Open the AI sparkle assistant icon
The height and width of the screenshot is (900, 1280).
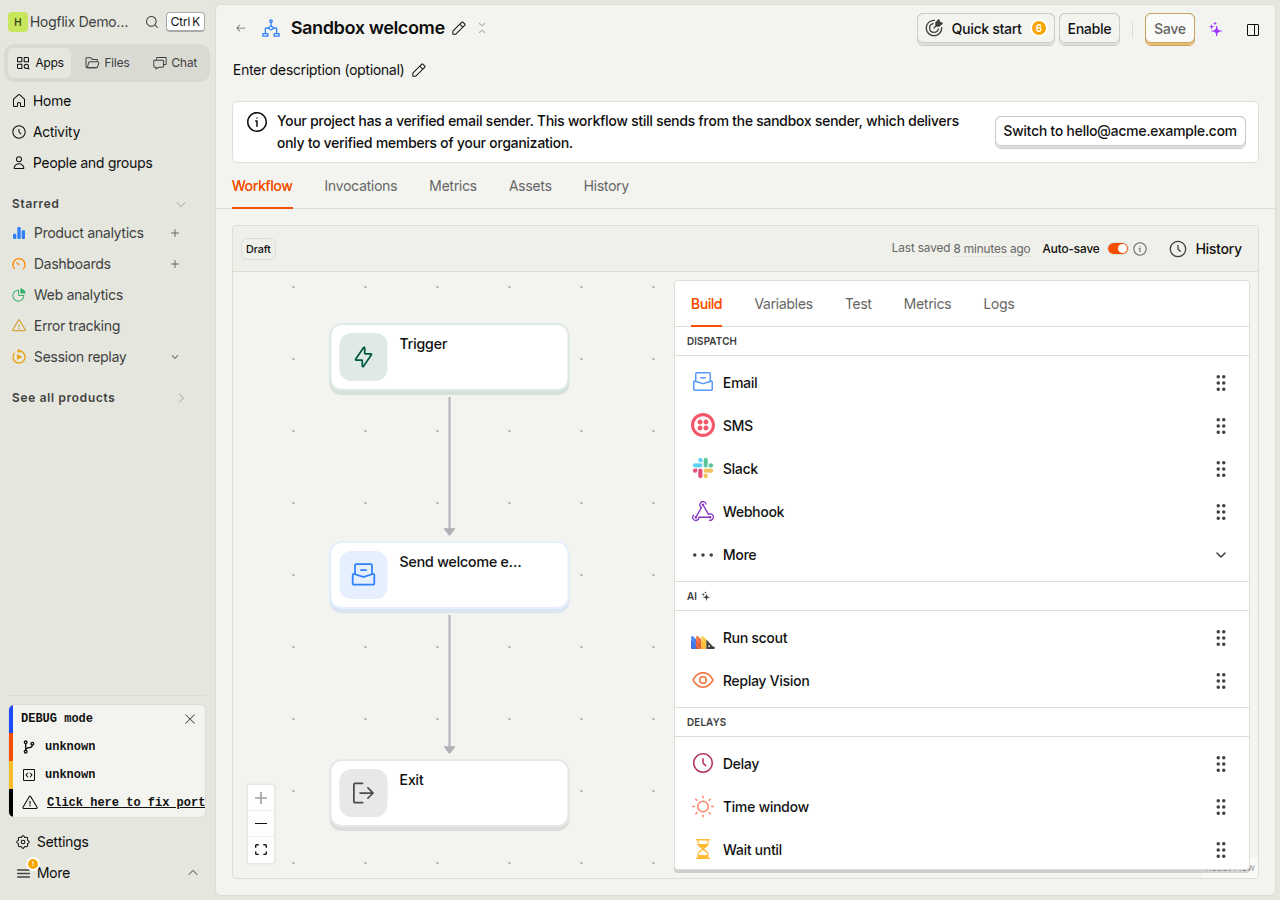[x=1216, y=29]
